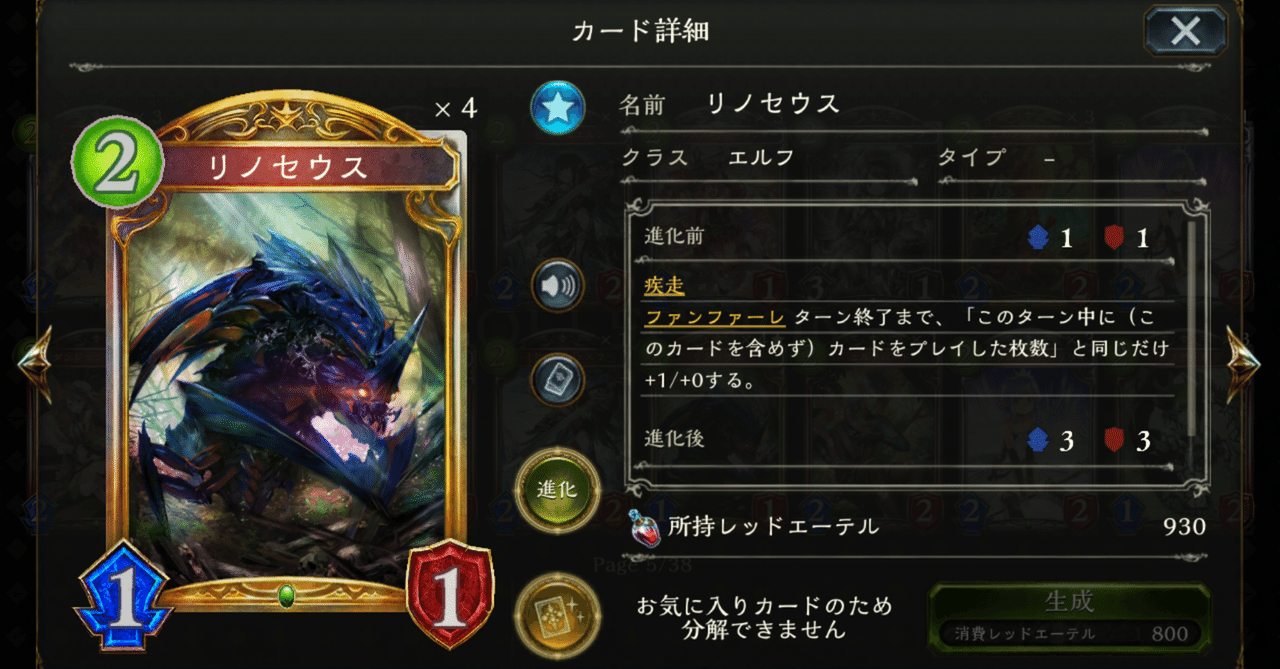Click the red ether vial icon
Viewport: 1280px width, 669px height.
point(645,527)
